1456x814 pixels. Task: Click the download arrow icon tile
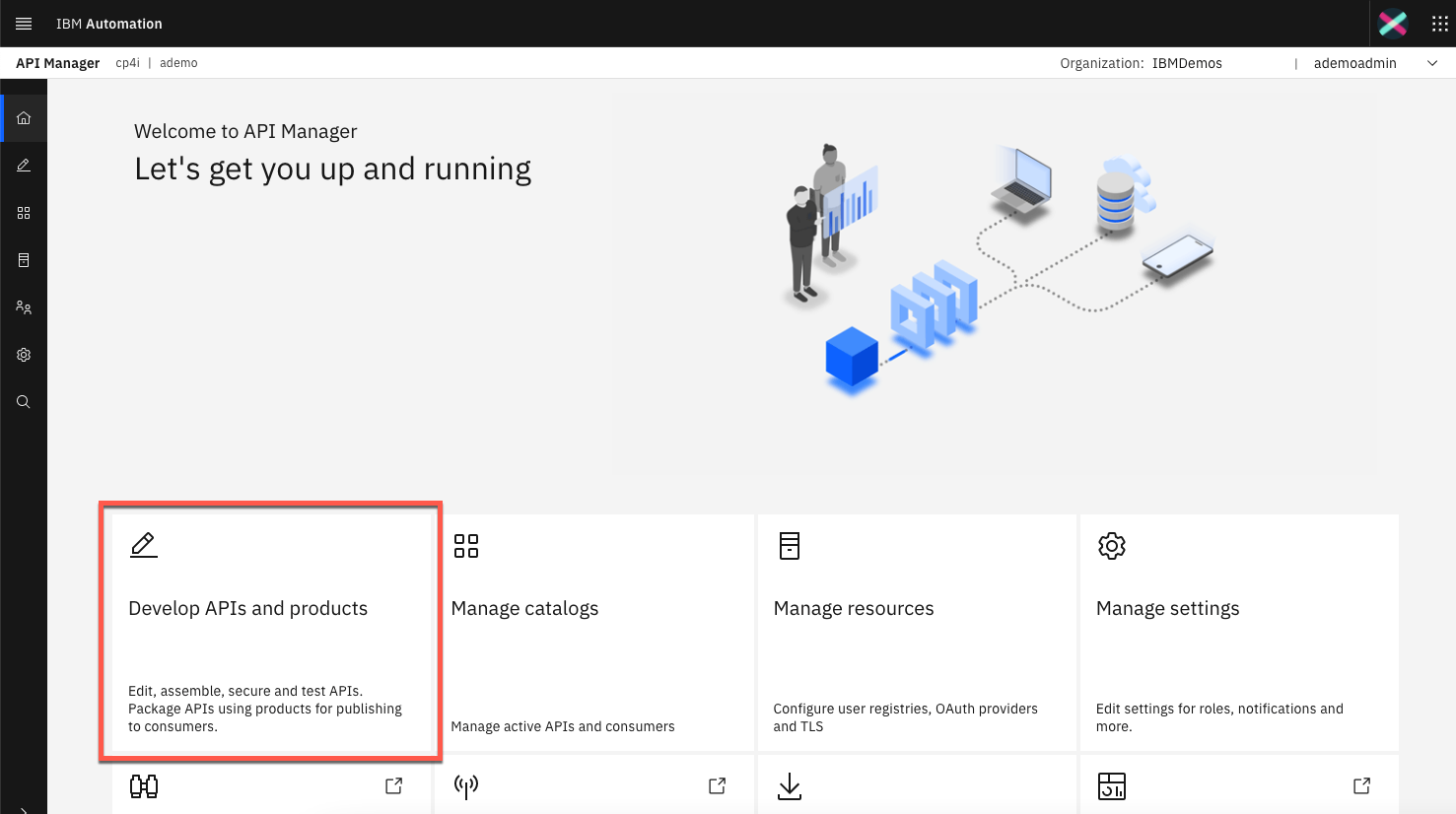coord(790,786)
